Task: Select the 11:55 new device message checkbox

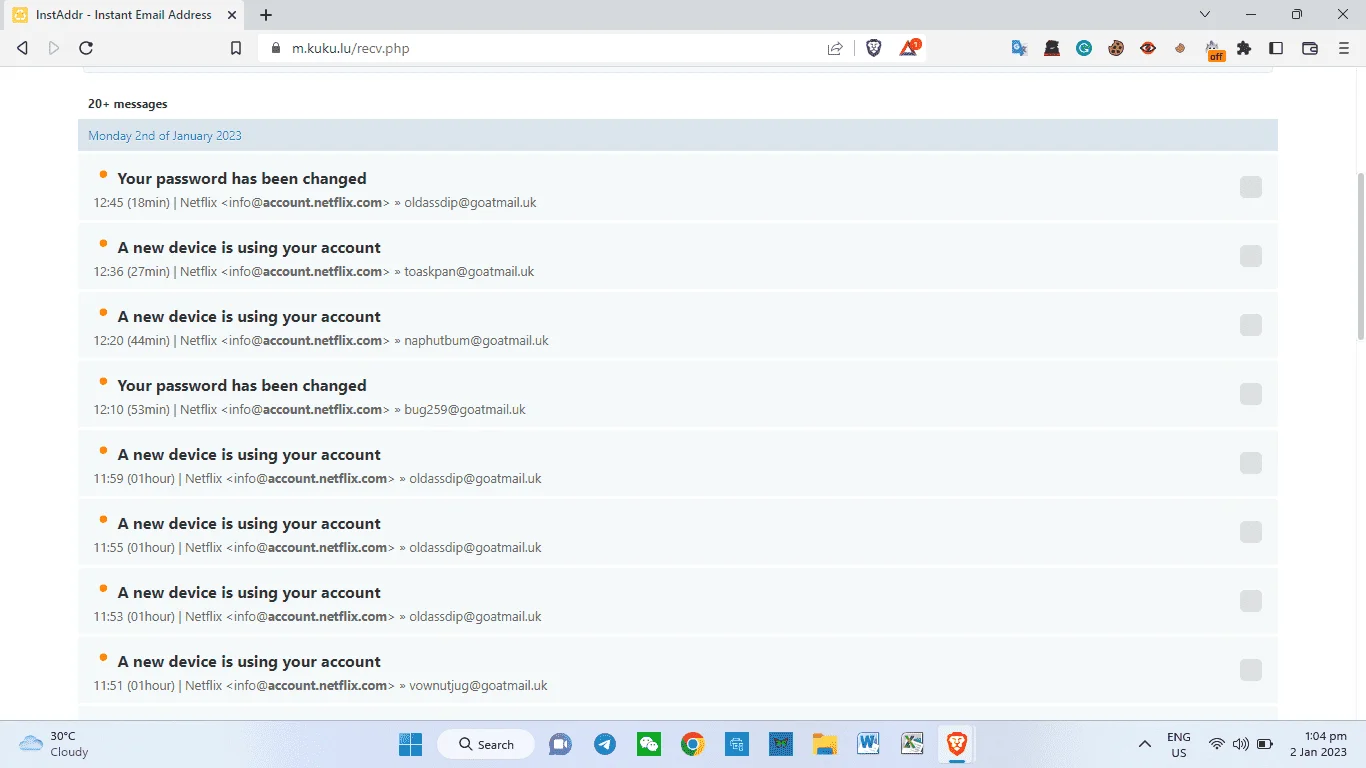Action: pos(1251,532)
